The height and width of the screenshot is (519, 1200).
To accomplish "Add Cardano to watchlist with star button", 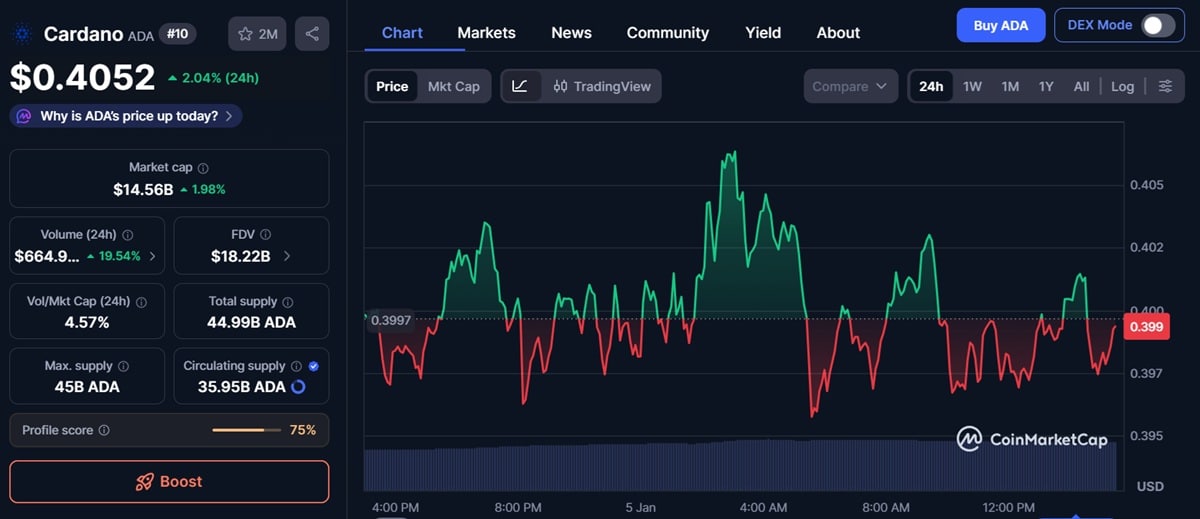I will 257,34.
